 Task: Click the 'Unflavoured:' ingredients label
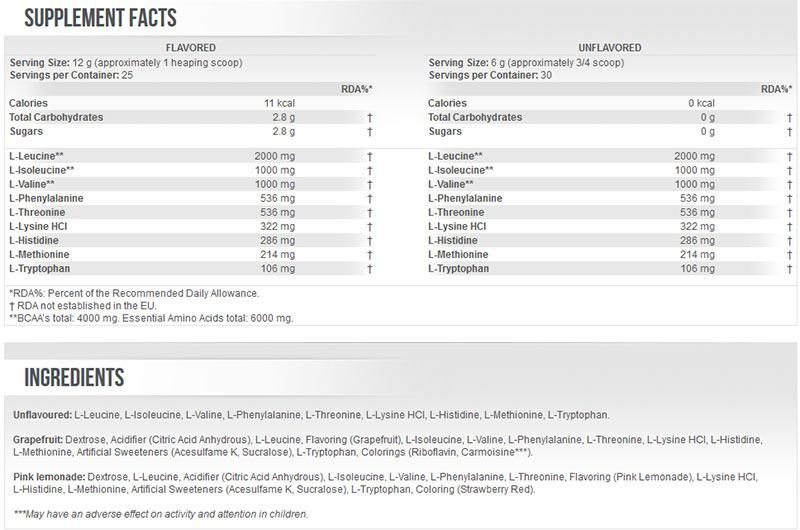(x=42, y=415)
